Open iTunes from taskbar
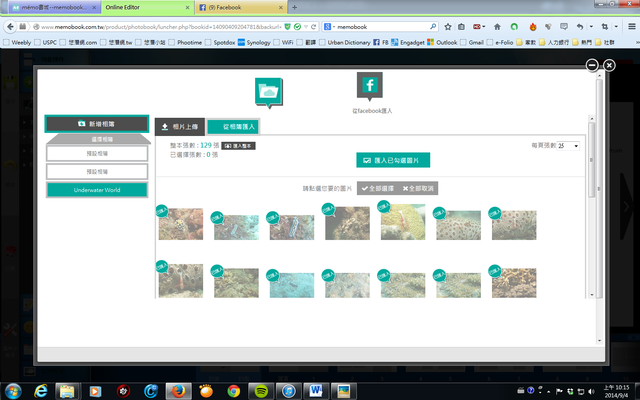Screen dimensions: 640x400 (289, 391)
